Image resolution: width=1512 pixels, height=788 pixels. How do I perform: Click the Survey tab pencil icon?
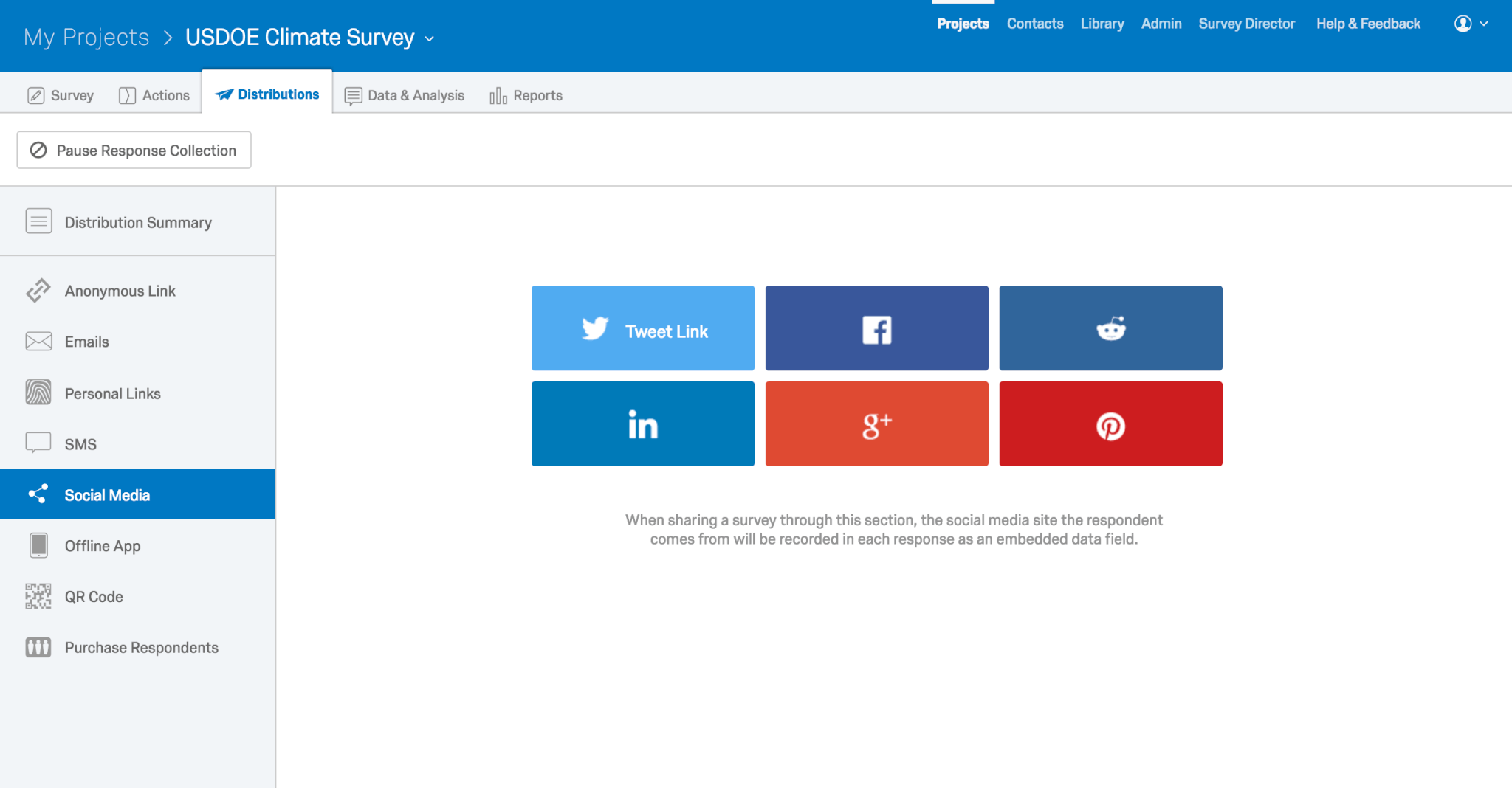[x=35, y=95]
